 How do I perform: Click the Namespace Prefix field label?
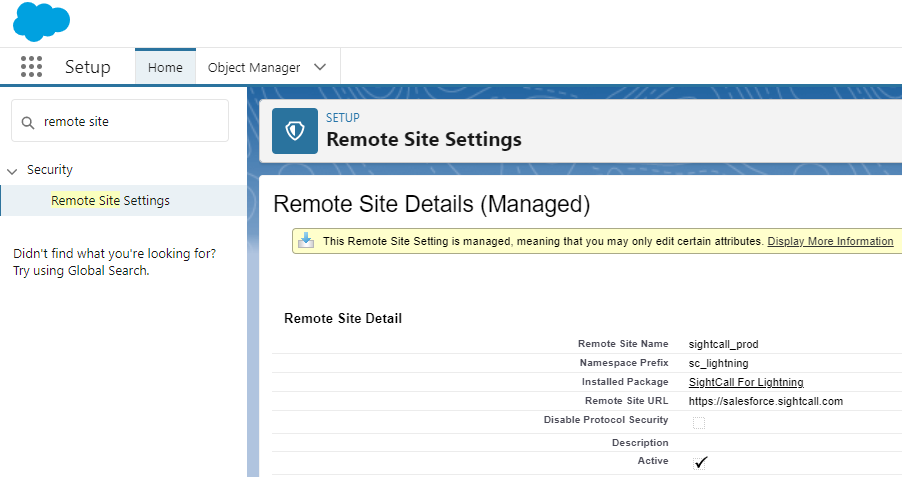point(624,362)
